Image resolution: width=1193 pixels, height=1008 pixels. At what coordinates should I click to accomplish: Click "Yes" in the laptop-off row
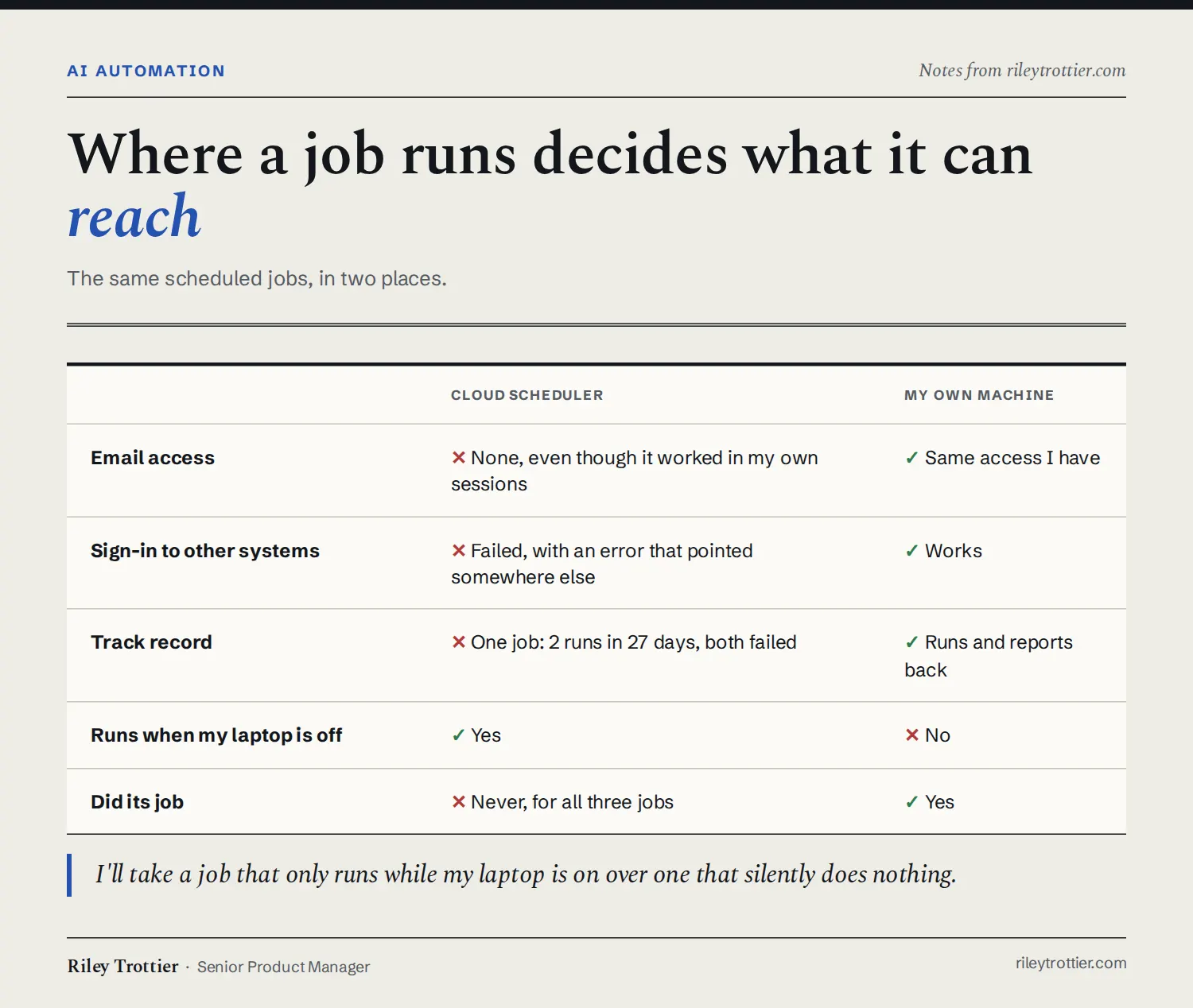pos(486,735)
